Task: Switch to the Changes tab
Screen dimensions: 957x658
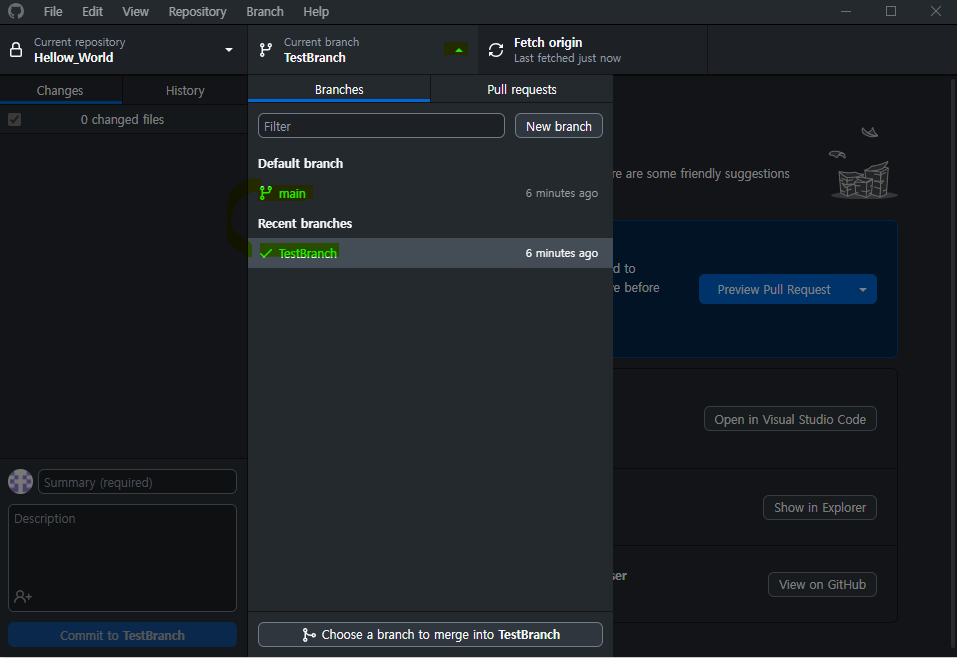Action: pyautogui.click(x=60, y=90)
